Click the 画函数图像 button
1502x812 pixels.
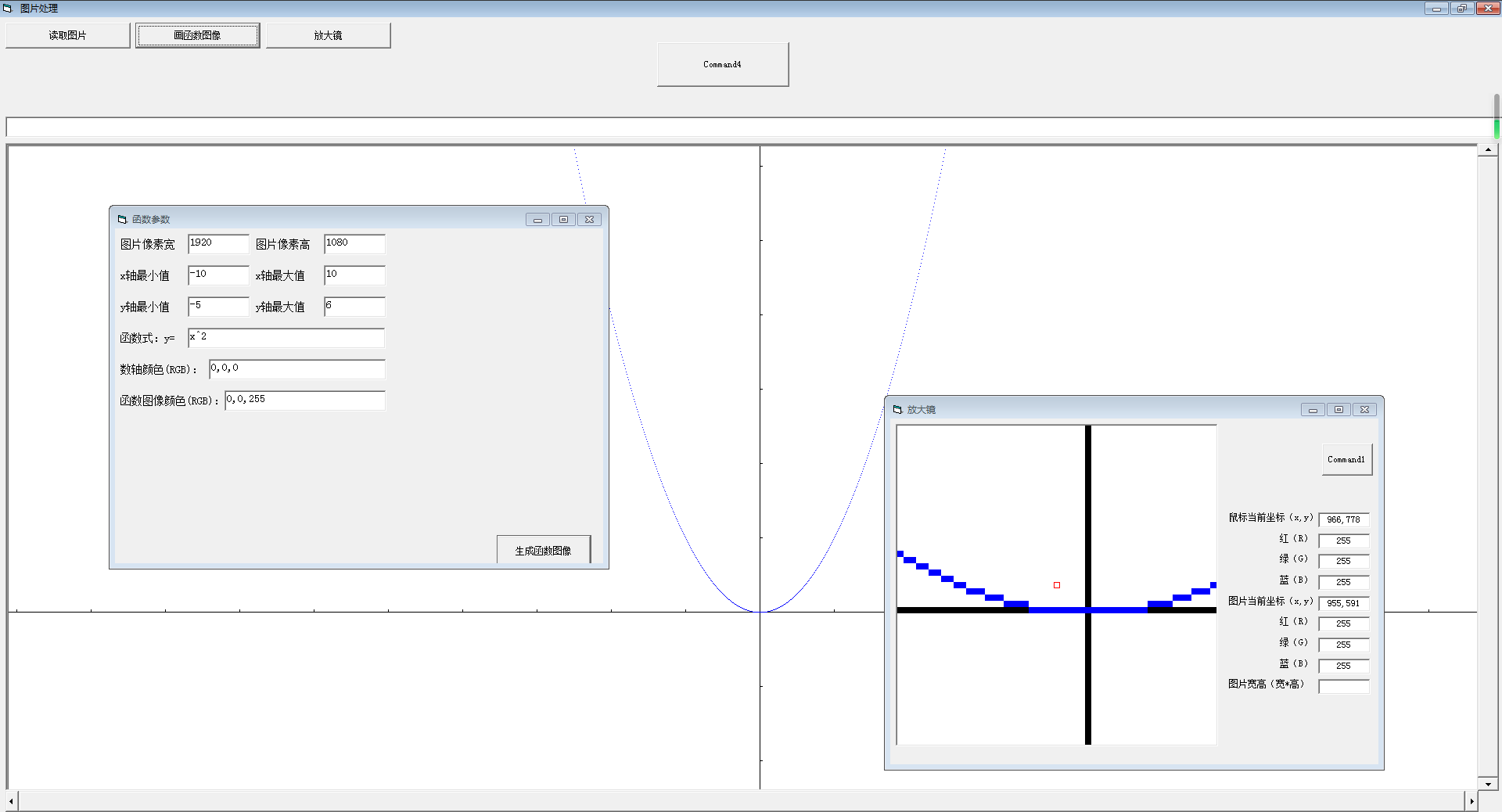(197, 35)
